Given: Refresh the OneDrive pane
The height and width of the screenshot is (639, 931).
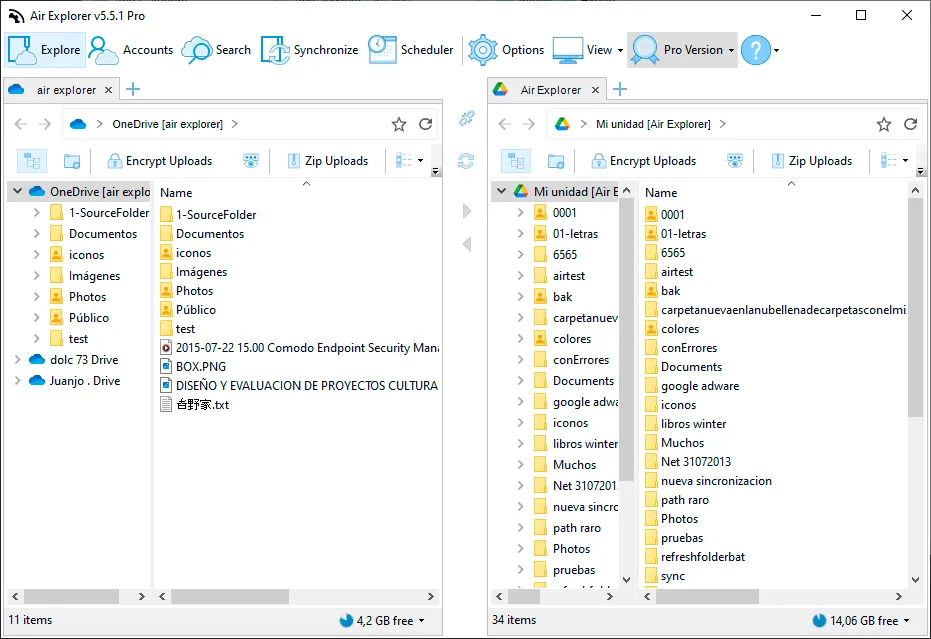Looking at the screenshot, I should 426,124.
